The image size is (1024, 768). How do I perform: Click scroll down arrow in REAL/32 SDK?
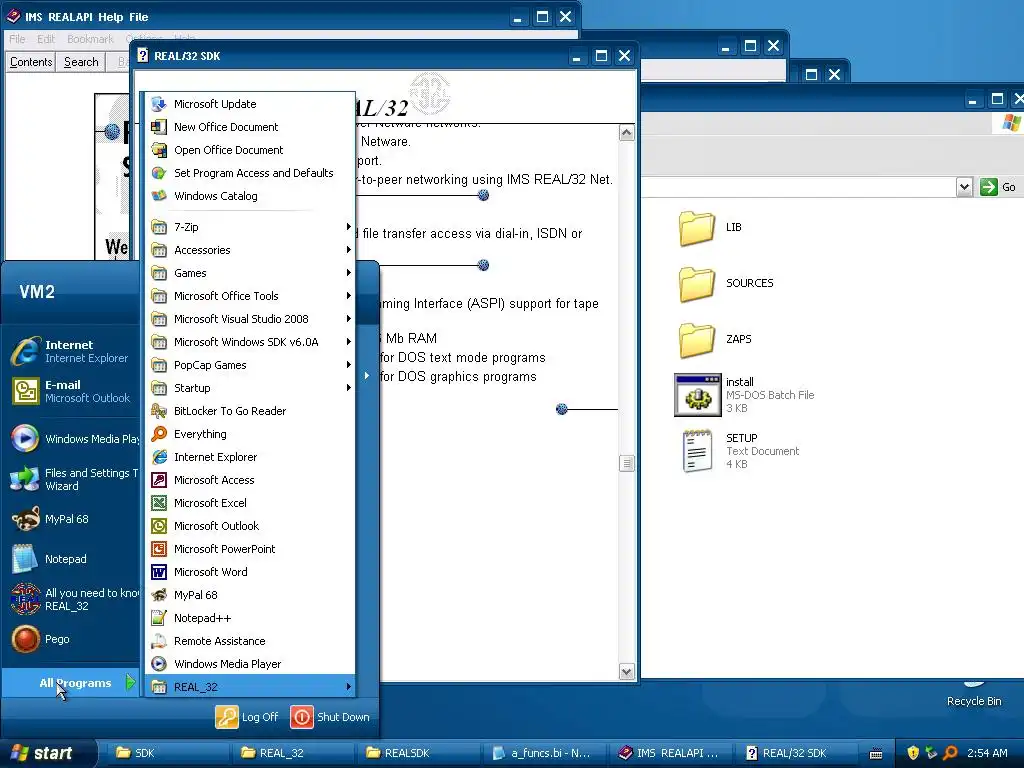coord(626,671)
